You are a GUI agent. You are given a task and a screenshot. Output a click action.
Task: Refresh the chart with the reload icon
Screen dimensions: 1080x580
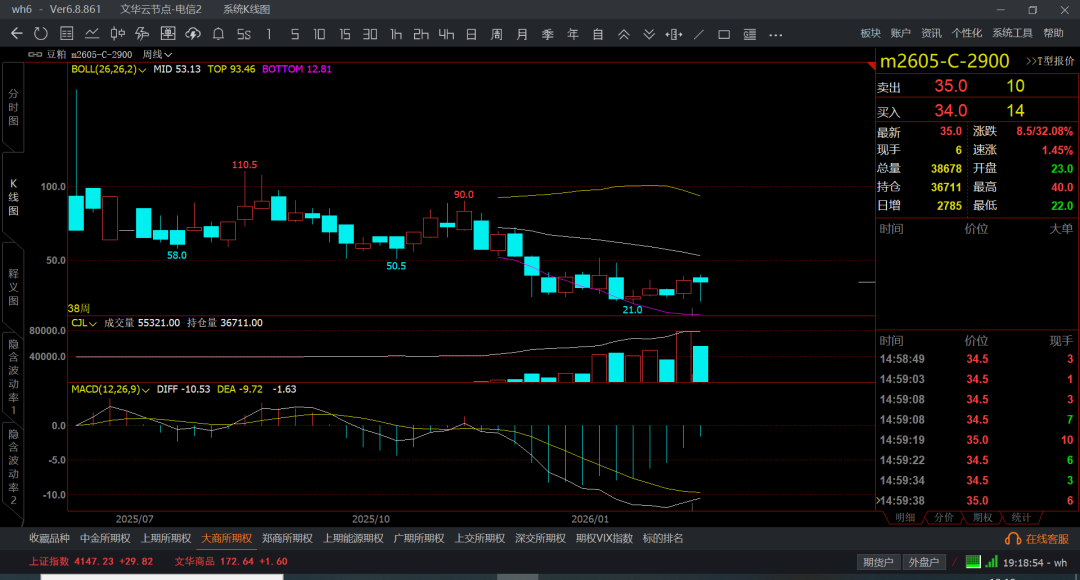[40, 34]
